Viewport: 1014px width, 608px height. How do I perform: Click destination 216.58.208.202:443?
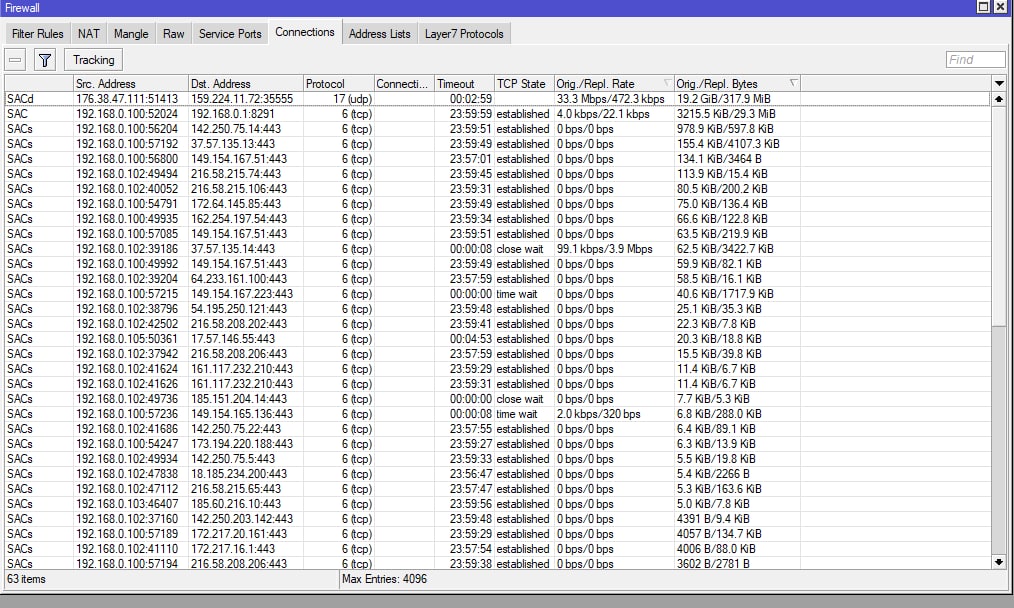(x=239, y=324)
